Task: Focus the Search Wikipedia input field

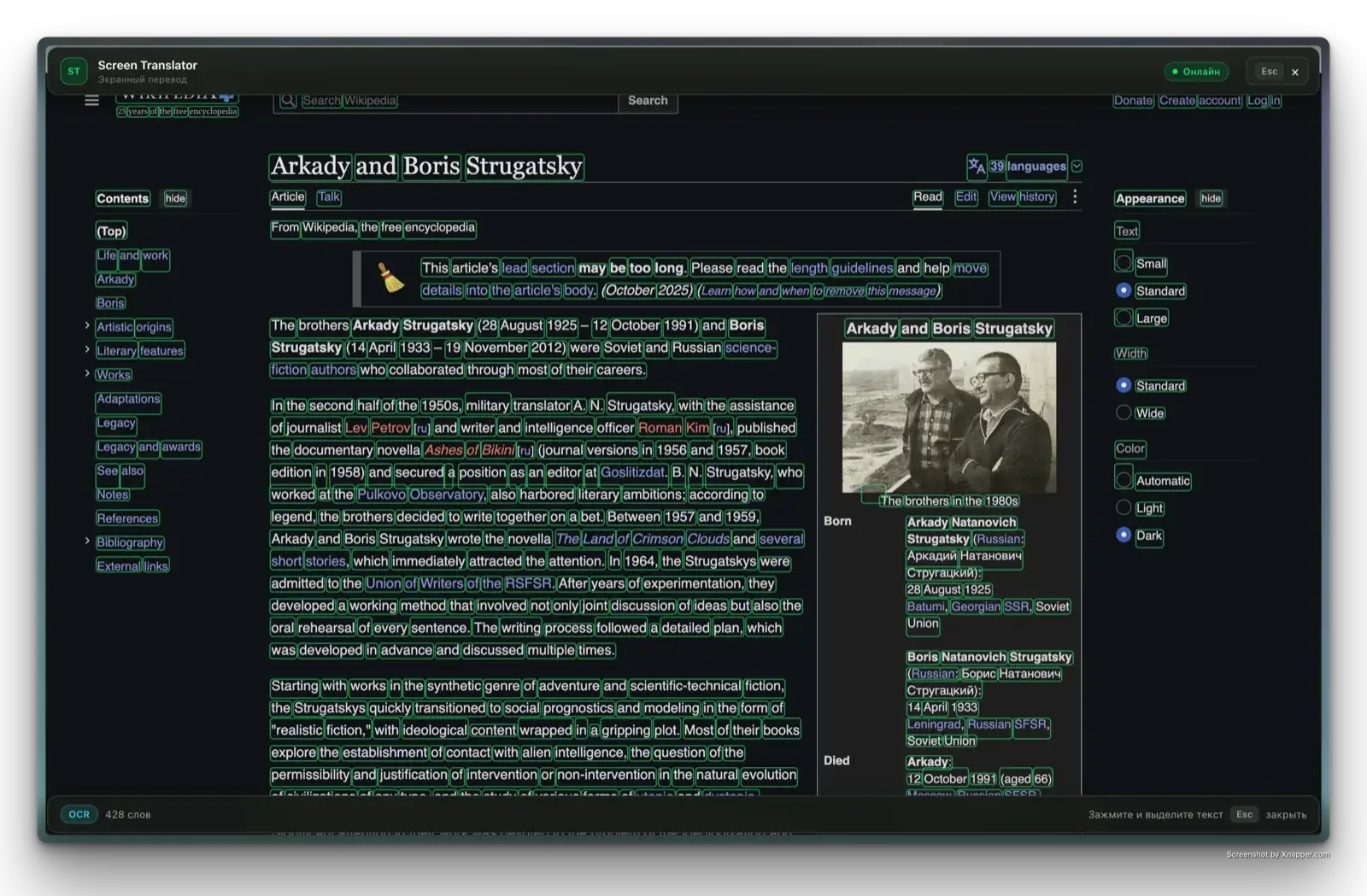Action: pyautogui.click(x=445, y=101)
